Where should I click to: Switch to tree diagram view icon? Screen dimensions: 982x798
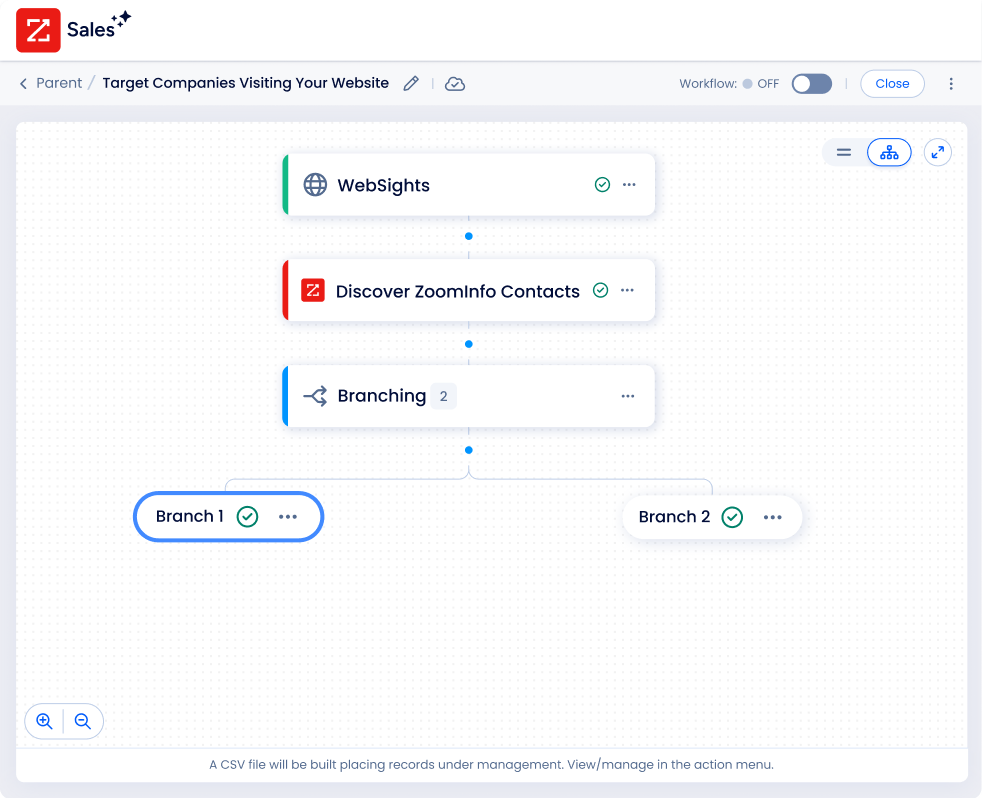coord(889,152)
